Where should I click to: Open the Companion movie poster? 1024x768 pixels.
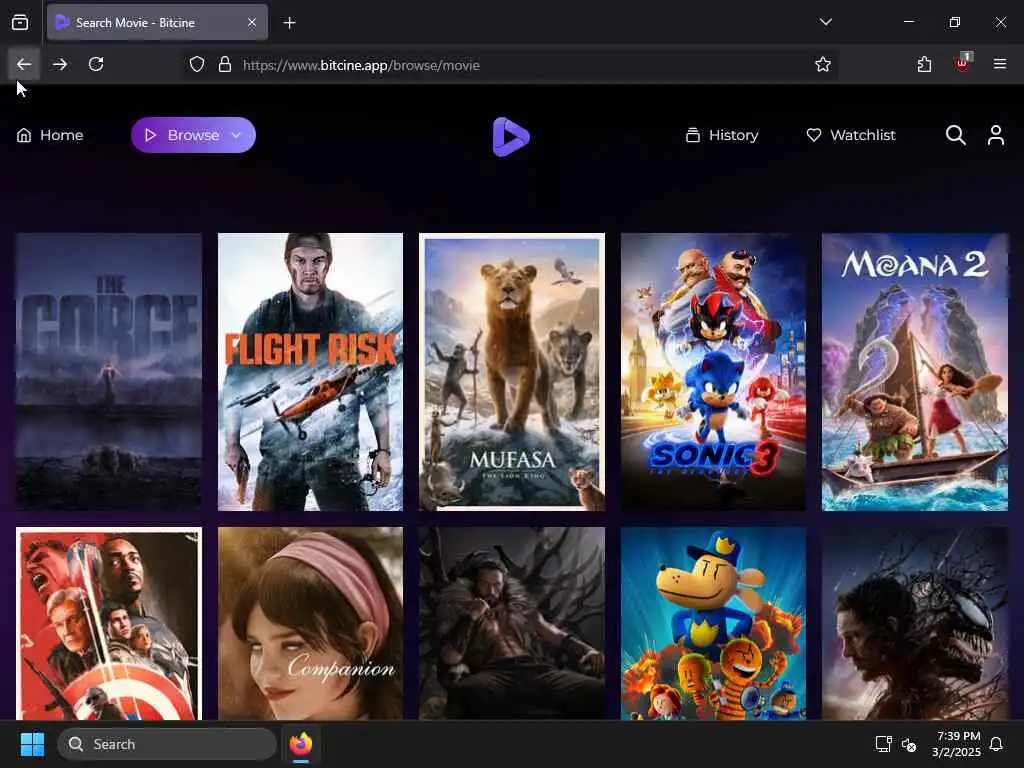[310, 624]
